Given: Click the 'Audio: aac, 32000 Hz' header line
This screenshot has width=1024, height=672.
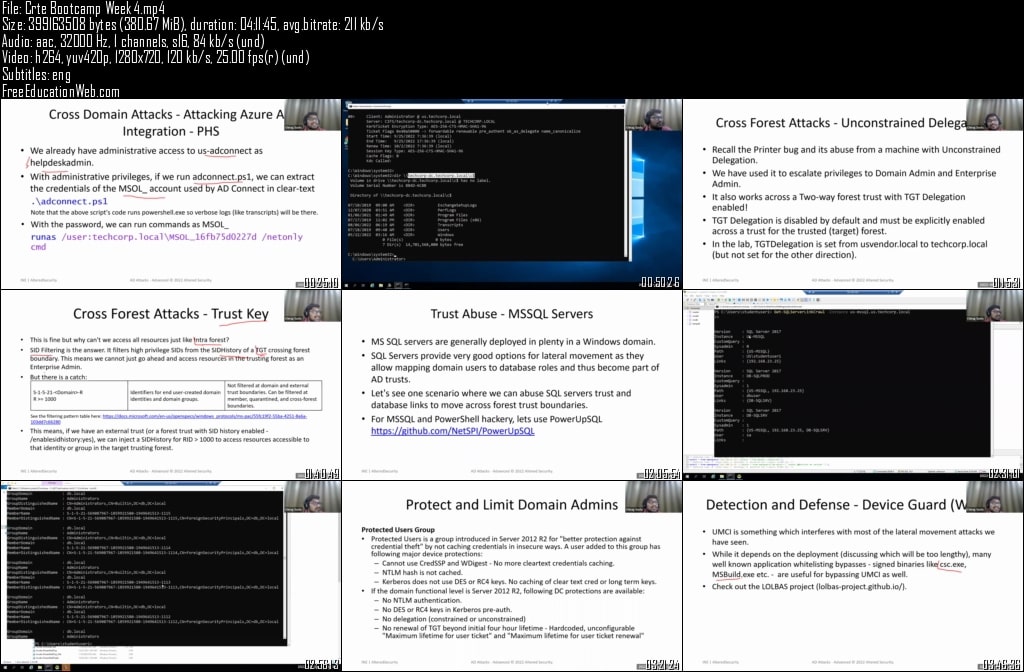Looking at the screenshot, I should pos(133,41).
